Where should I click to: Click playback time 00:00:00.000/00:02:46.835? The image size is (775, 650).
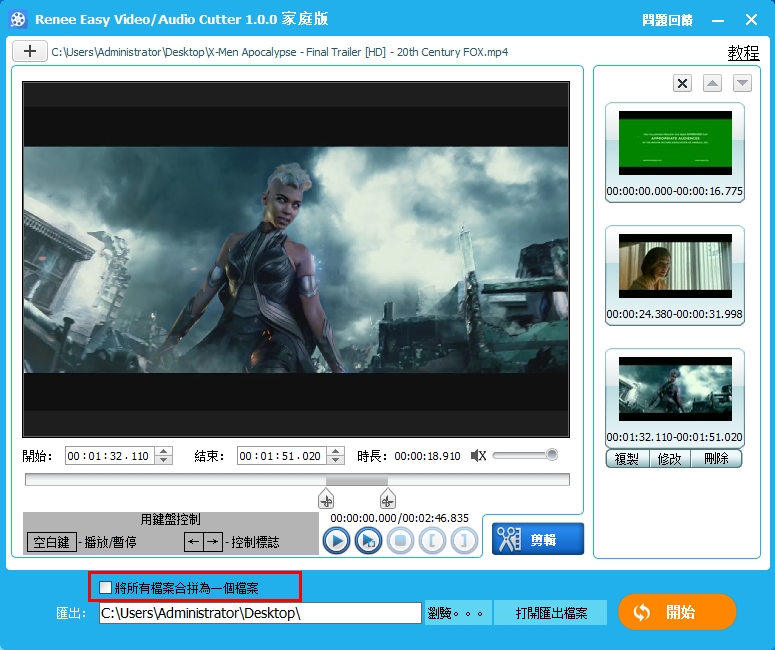[x=399, y=518]
